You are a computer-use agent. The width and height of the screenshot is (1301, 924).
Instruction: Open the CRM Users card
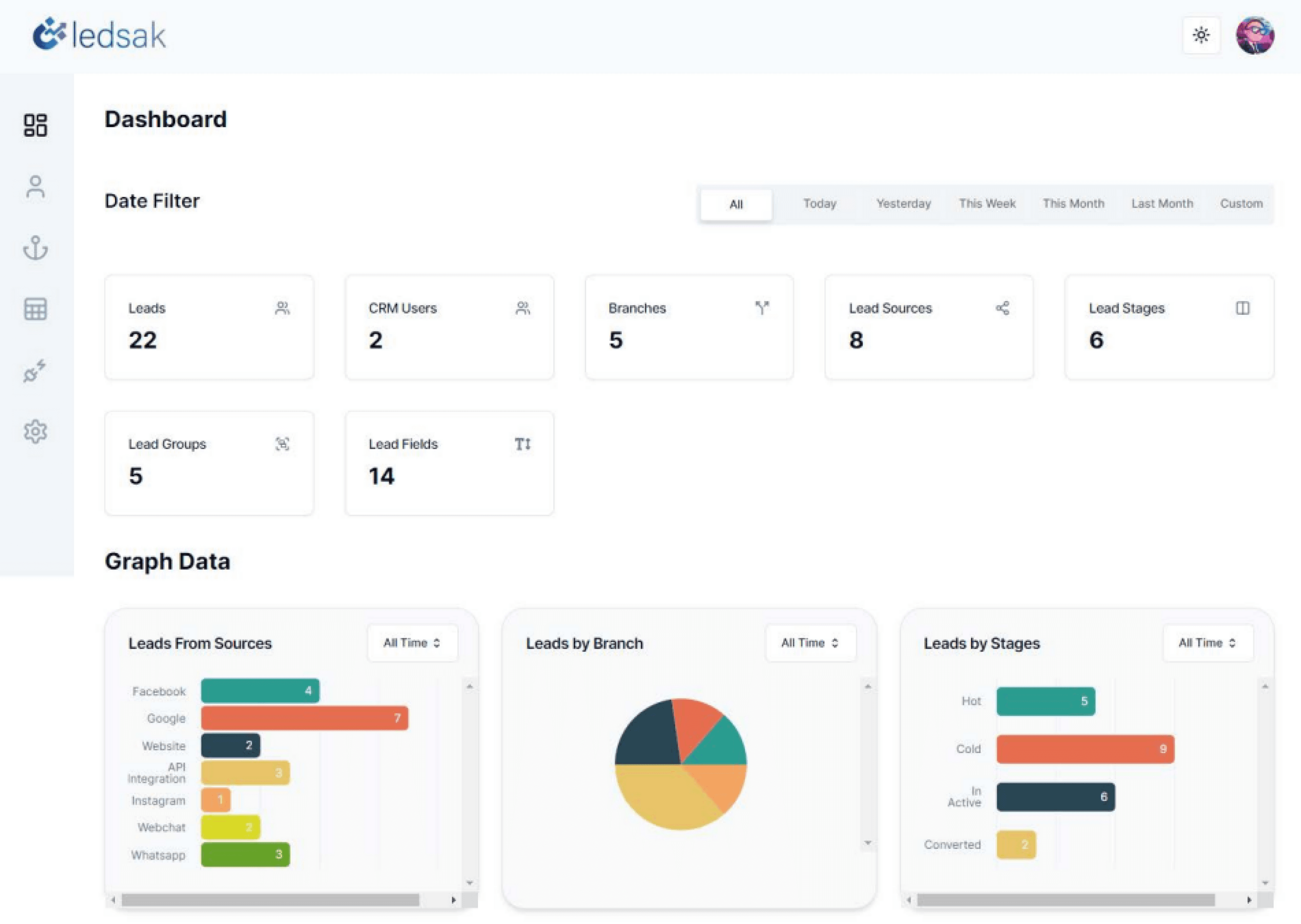coord(449,327)
